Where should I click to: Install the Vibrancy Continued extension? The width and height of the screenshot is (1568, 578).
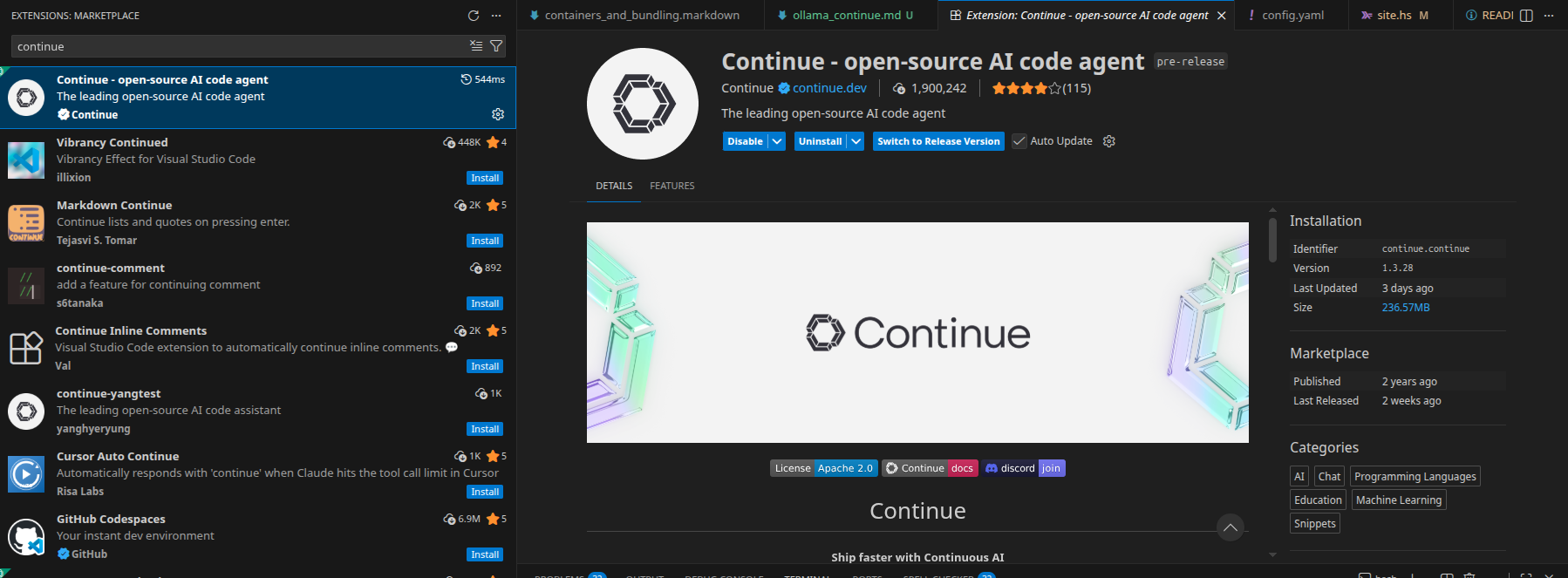click(x=485, y=178)
